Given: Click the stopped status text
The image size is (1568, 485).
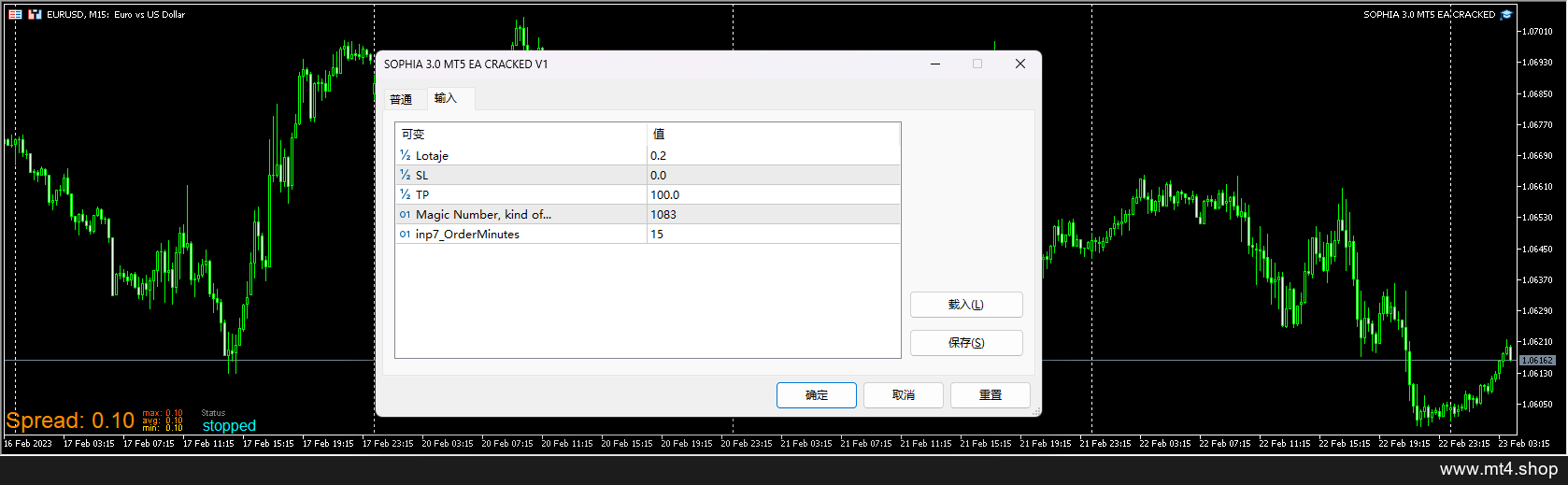Looking at the screenshot, I should [x=229, y=425].
